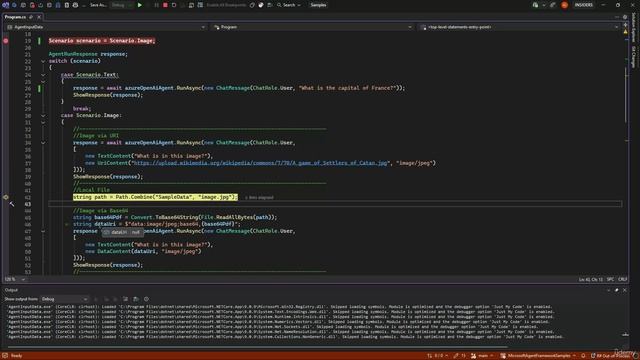Open the AgentInputData project dropdown
This screenshot has height=360, width=640.
(x=106, y=27)
